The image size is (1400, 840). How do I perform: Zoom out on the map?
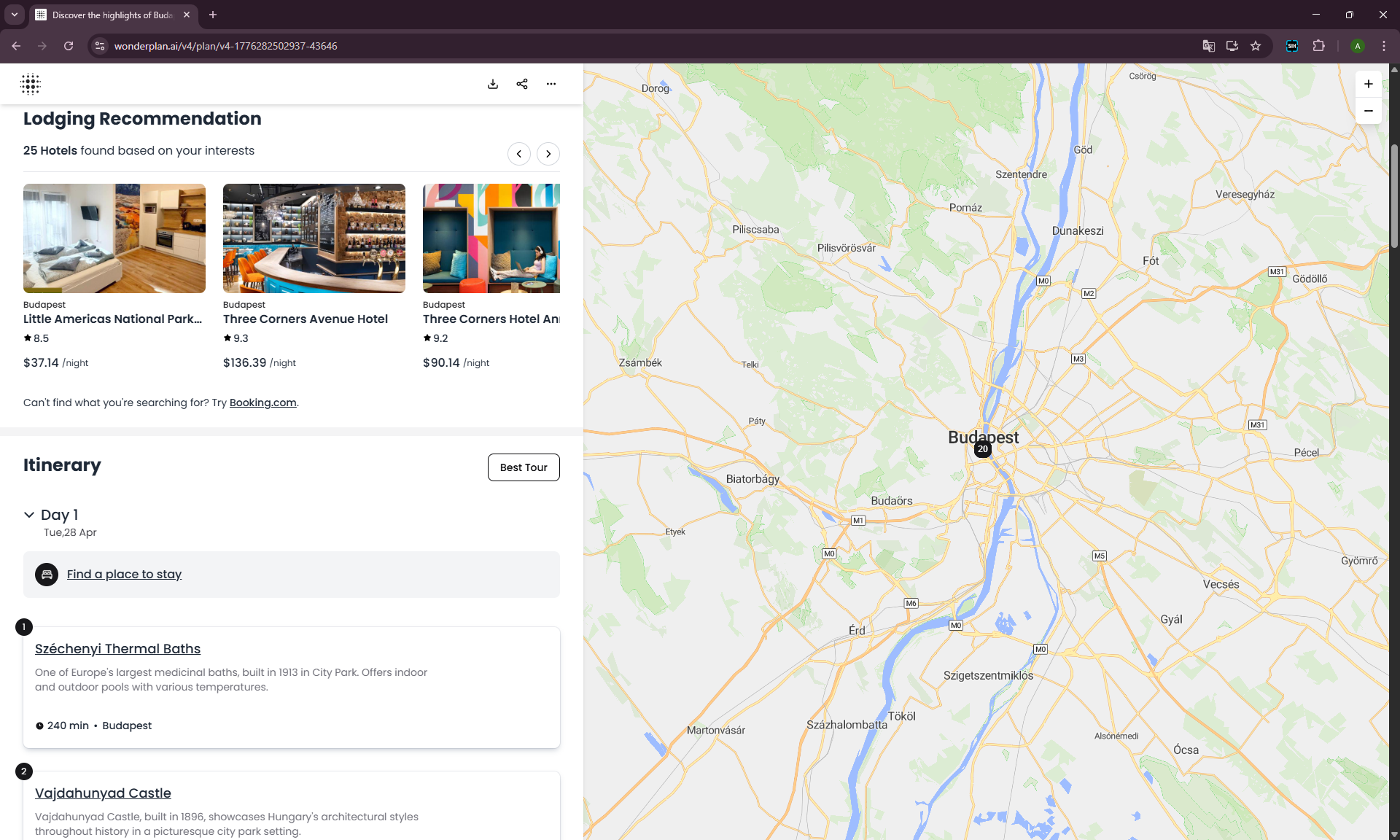[x=1368, y=111]
